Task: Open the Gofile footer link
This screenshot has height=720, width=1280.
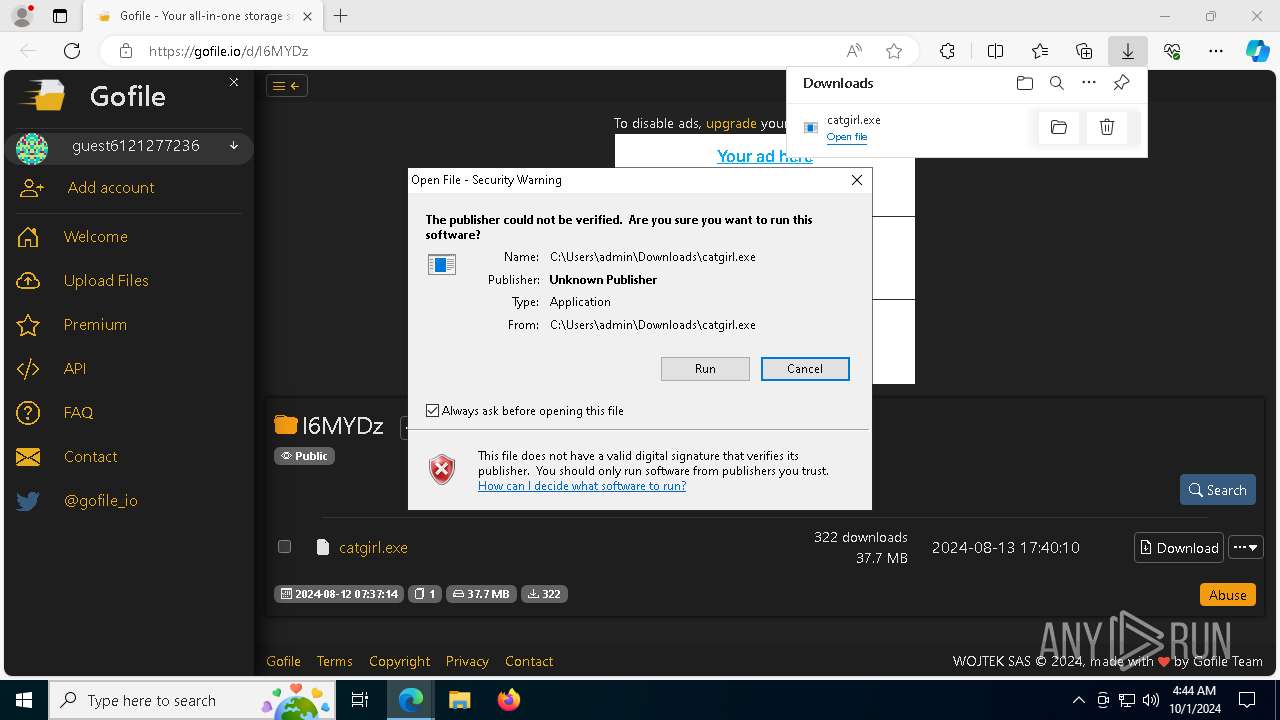Action: [283, 661]
